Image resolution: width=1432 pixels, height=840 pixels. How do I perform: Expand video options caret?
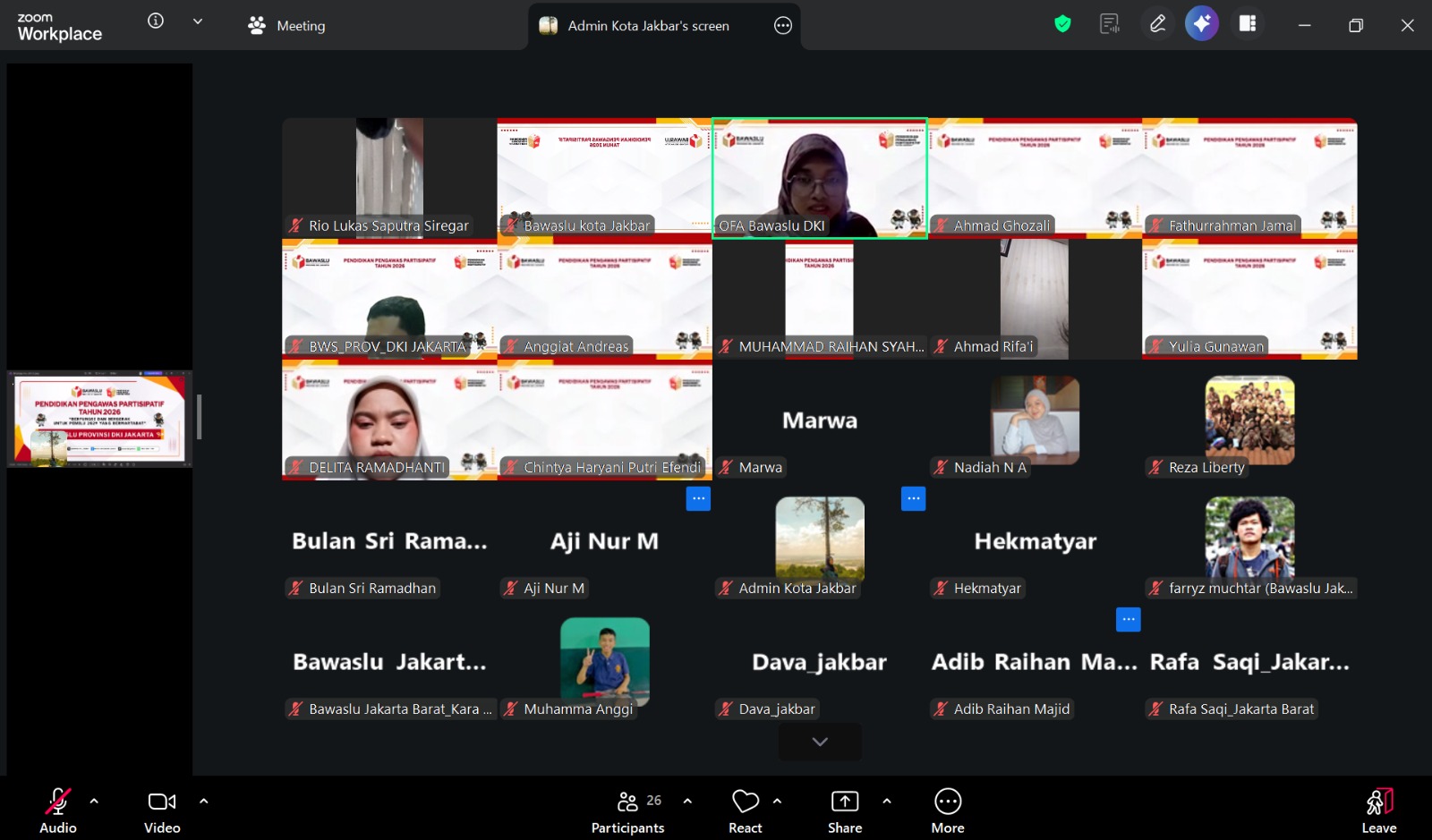click(x=204, y=802)
